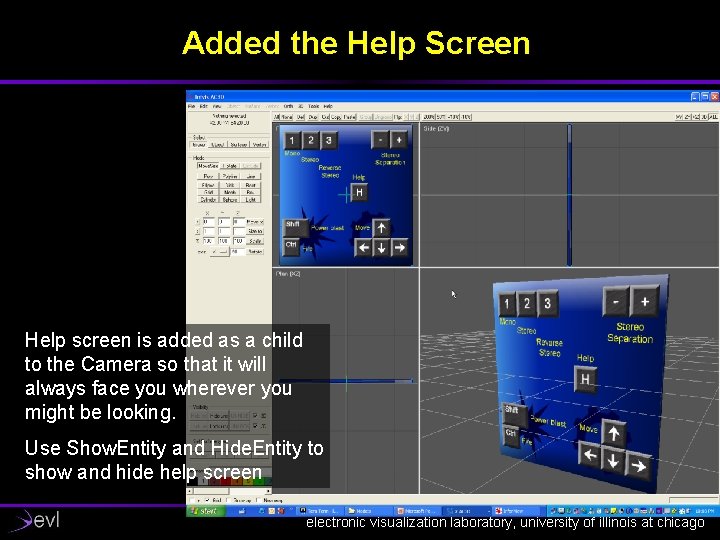720x540 pixels.
Task: Toggle the Gridsnap checkbox in the bottom bar
Action: click(x=228, y=500)
